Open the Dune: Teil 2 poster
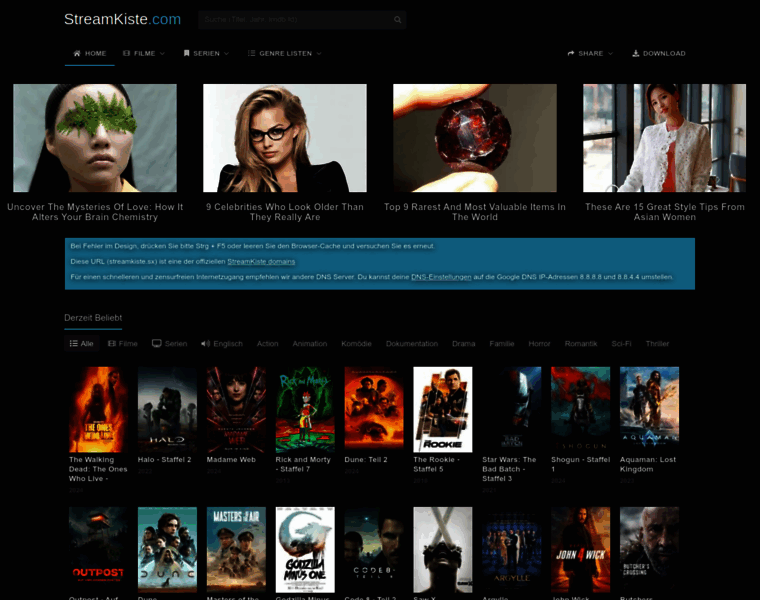Screen dimensions: 760x600 coord(374,408)
